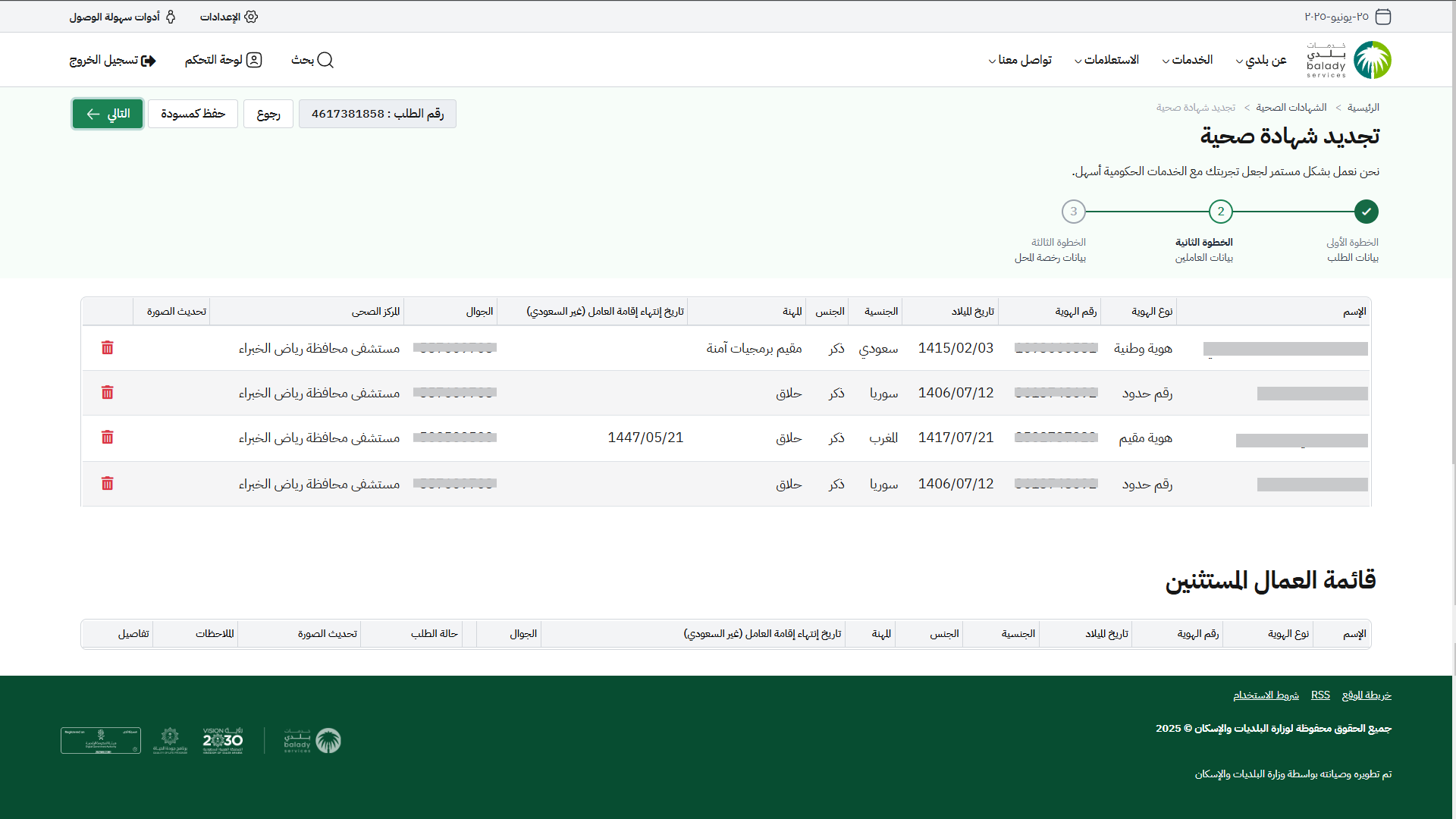Click the التالي next button
Screen dimensions: 1456x819
tap(108, 114)
